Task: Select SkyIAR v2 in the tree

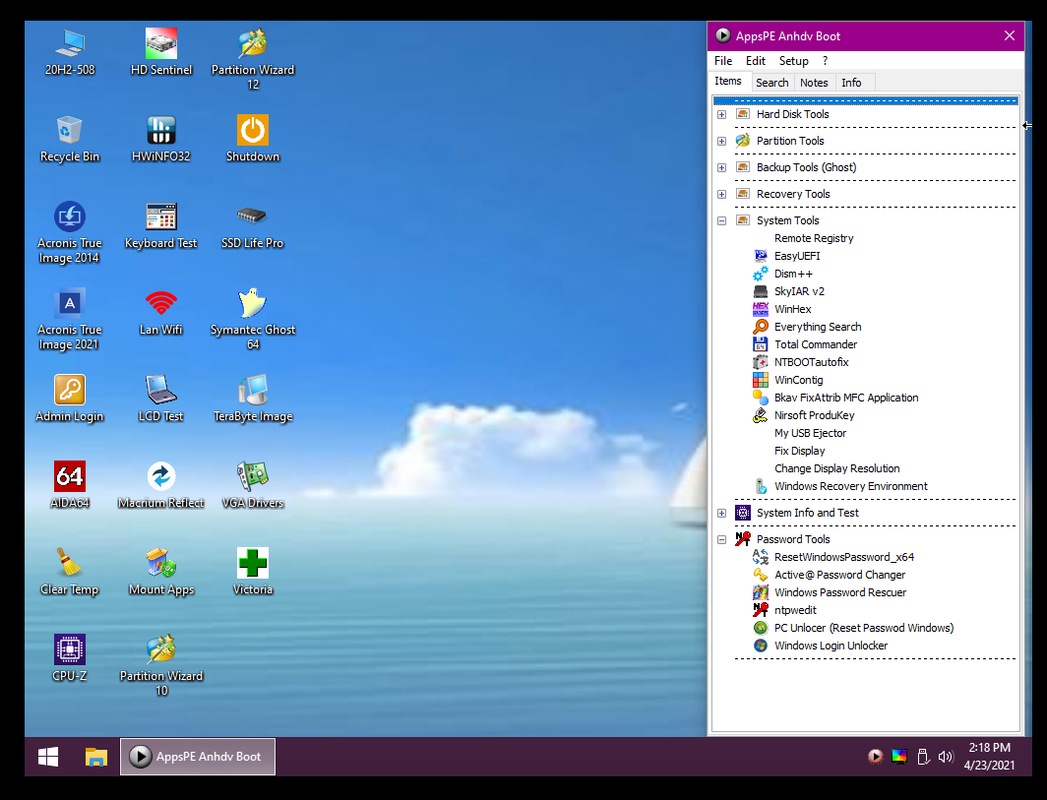Action: [799, 292]
